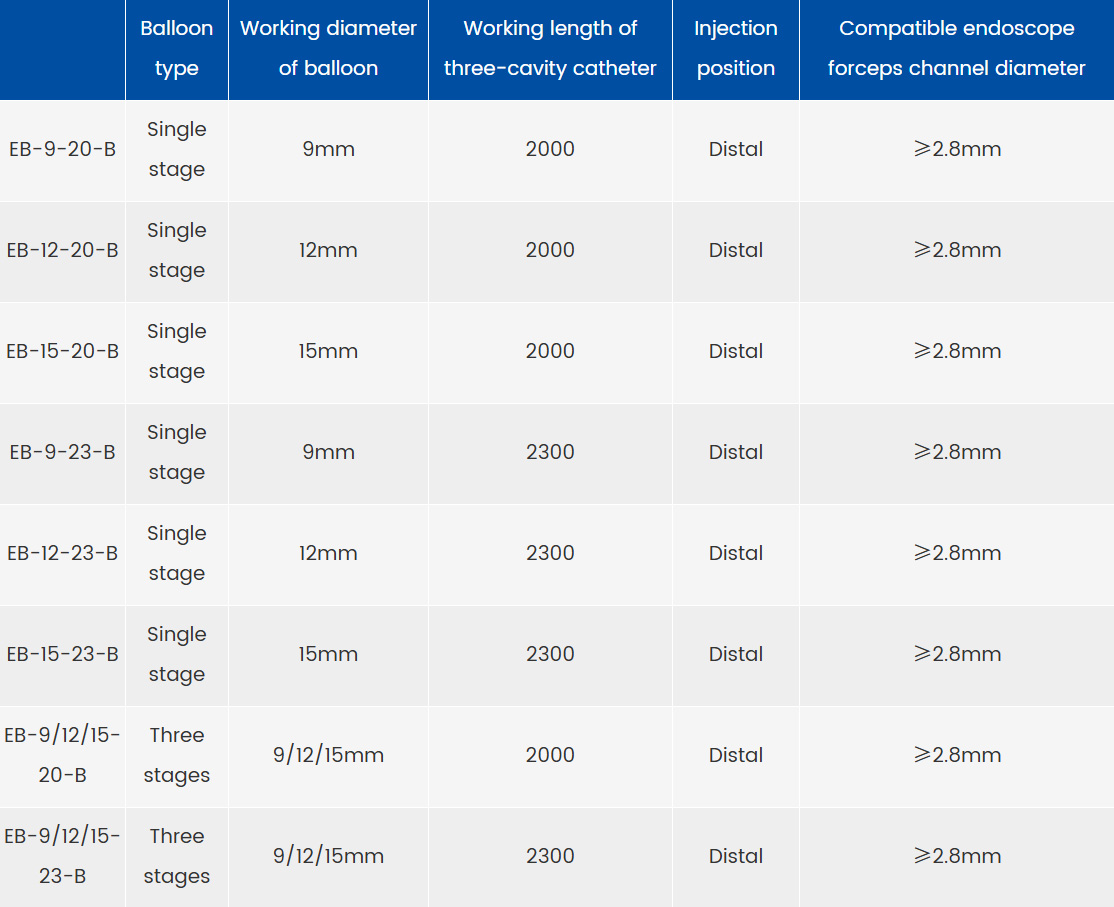This screenshot has width=1114, height=907.
Task: Select the 'Injection position' column header
Action: coord(735,48)
